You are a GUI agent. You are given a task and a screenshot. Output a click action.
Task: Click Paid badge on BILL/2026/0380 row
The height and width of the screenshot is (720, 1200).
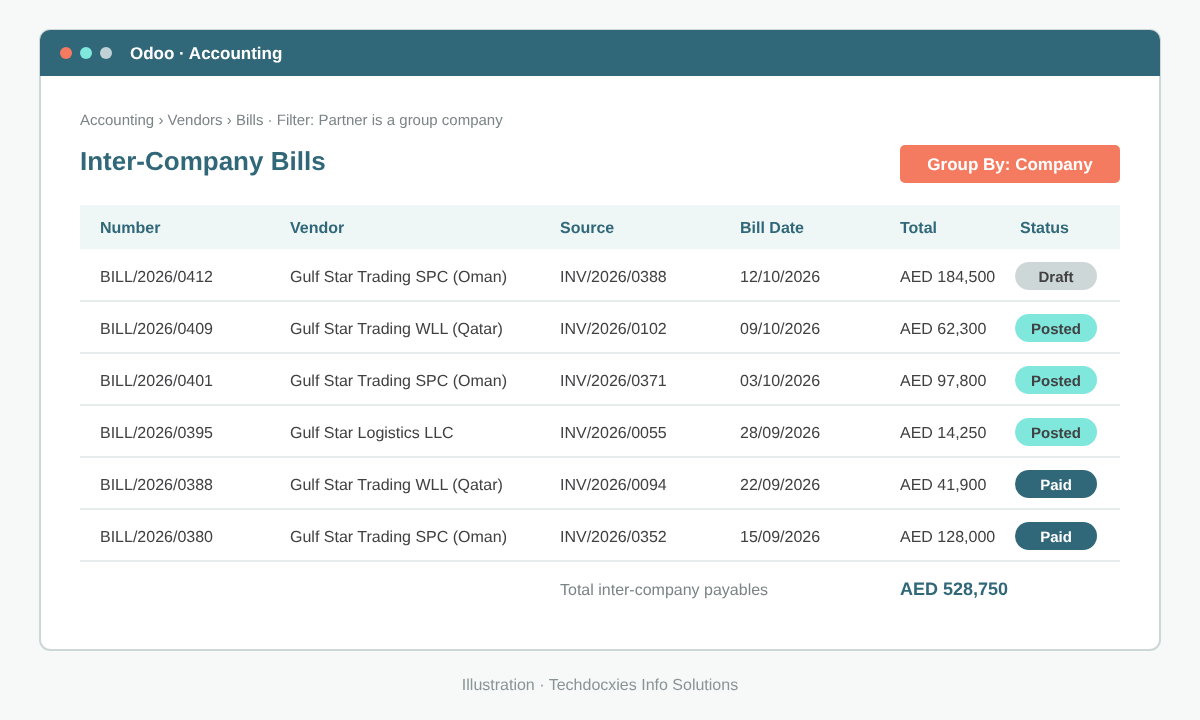click(1056, 536)
